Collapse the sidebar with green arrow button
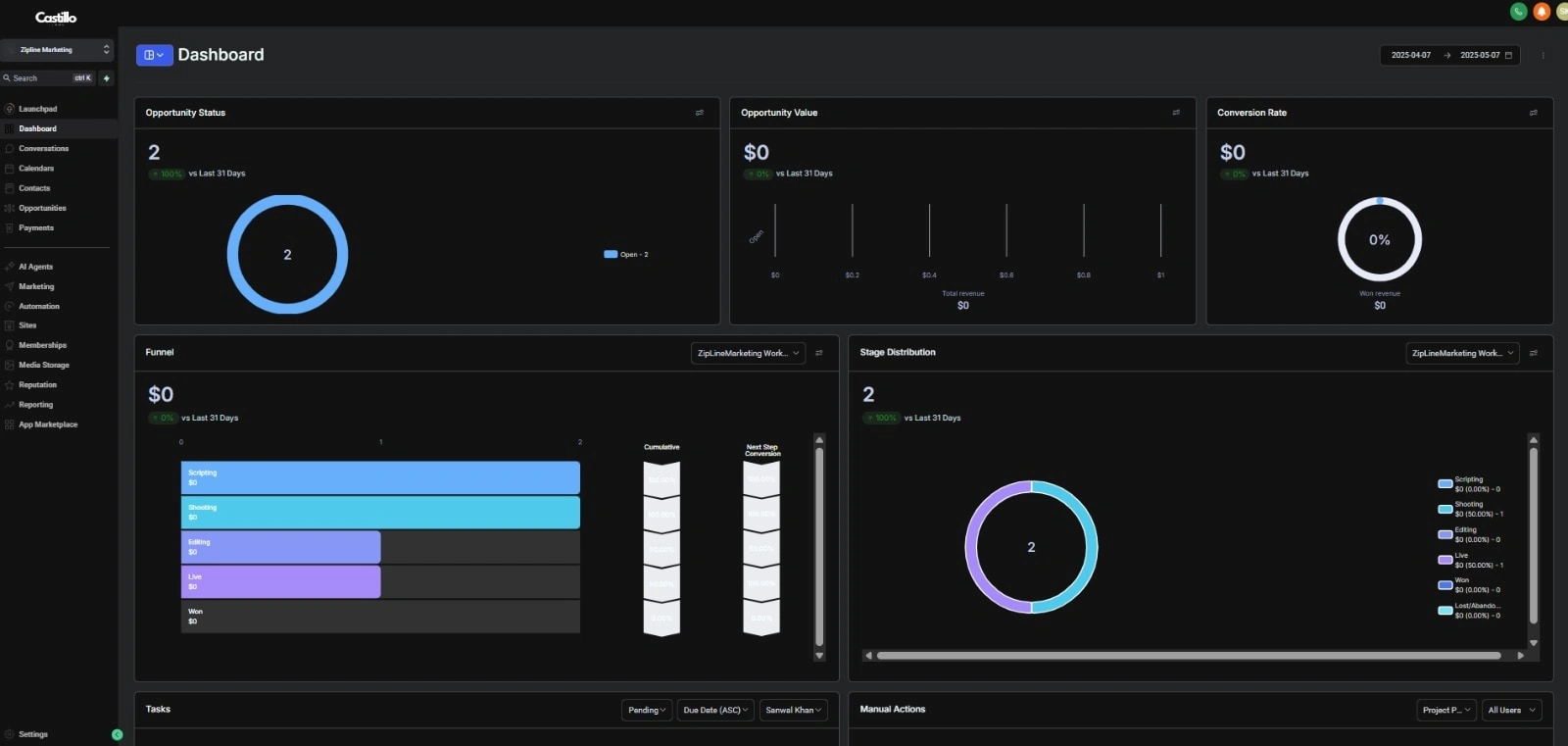Screen dimensions: 1568x746 (118, 734)
